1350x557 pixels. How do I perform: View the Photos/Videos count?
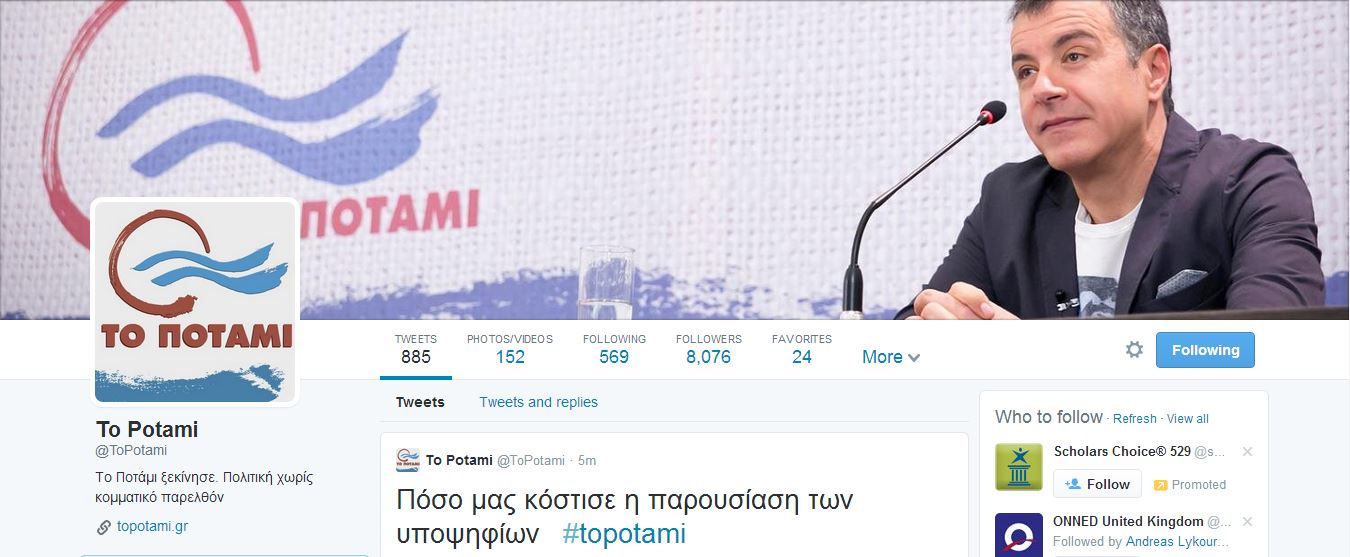(510, 349)
